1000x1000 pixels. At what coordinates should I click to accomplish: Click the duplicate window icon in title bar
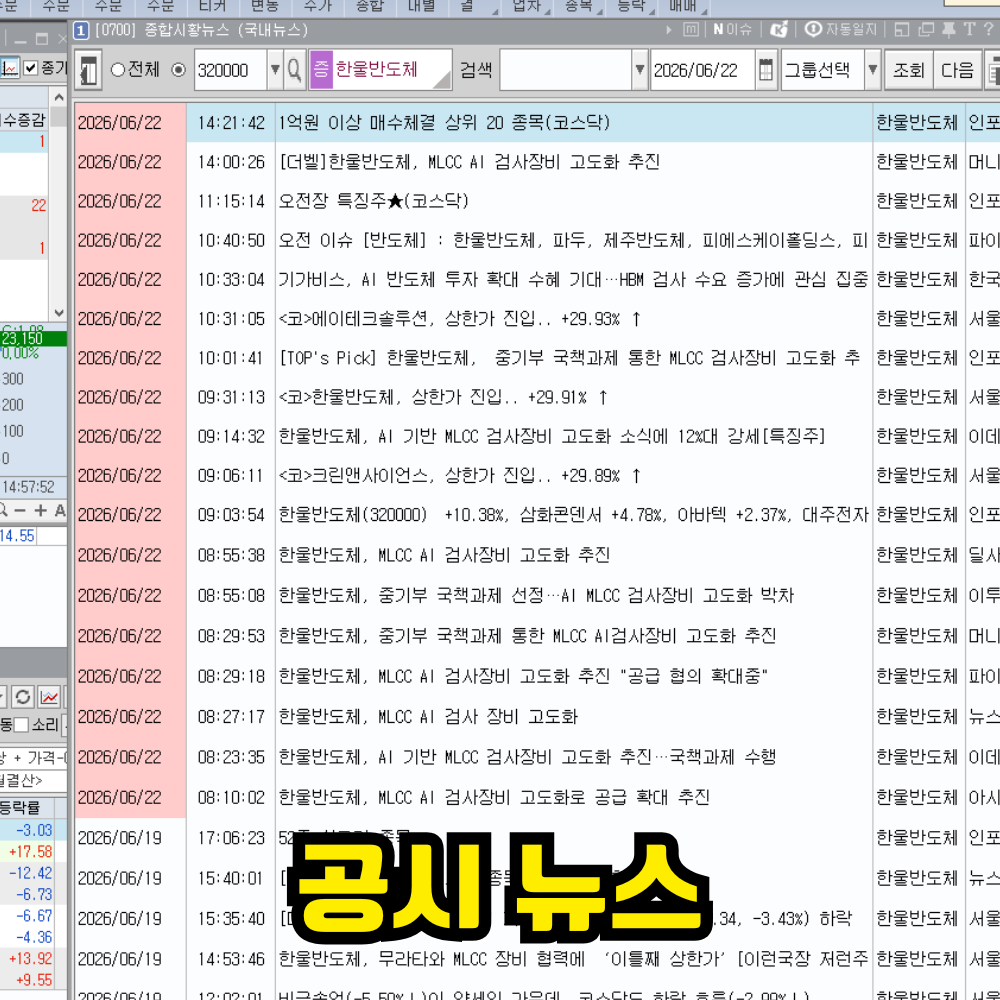click(925, 29)
